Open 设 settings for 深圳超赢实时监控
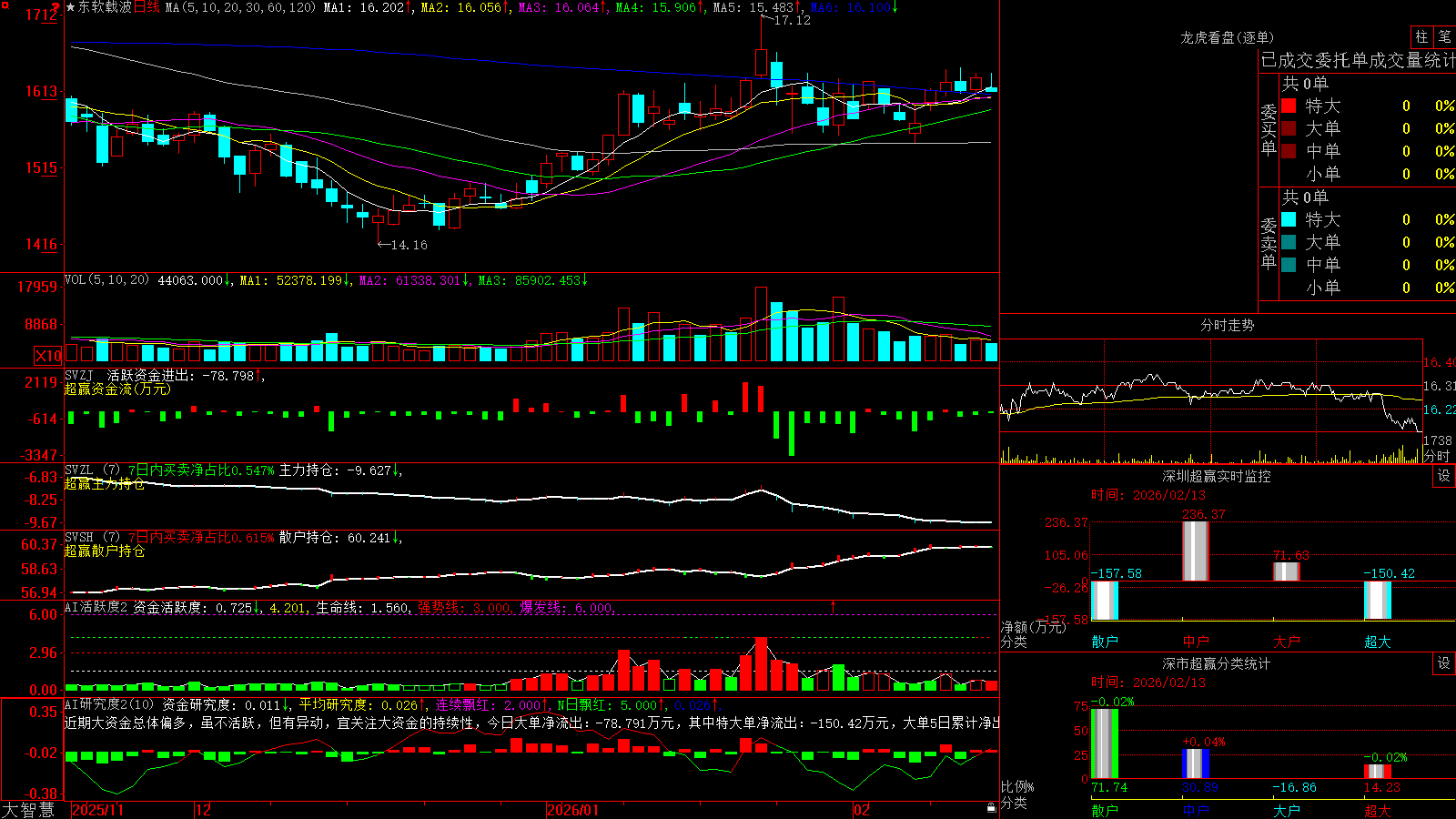1456x819 pixels. point(1444,476)
